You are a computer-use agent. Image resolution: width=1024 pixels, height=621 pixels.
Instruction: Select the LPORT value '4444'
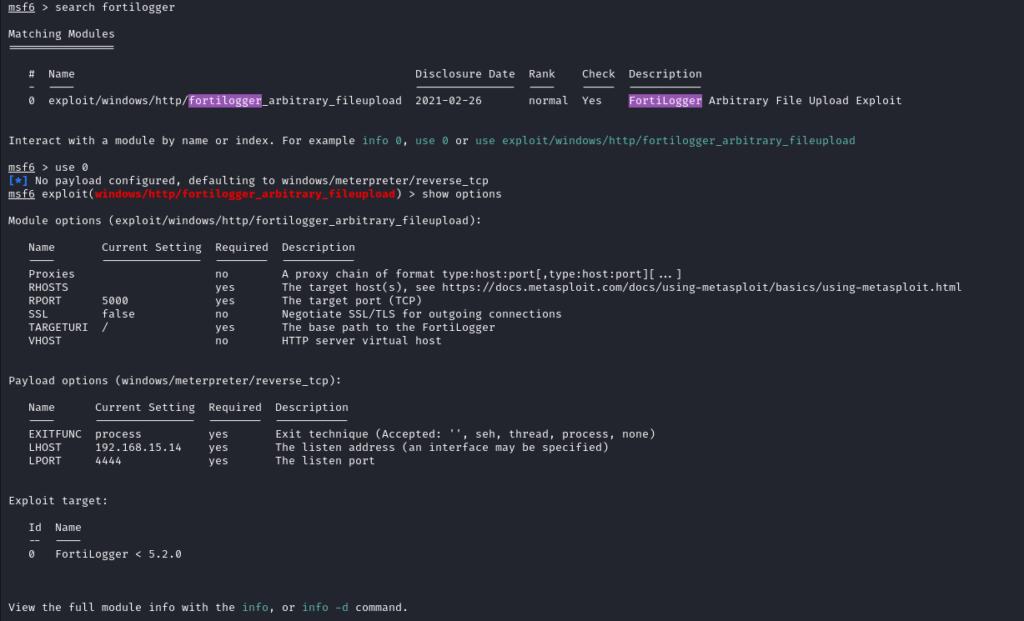(108, 460)
